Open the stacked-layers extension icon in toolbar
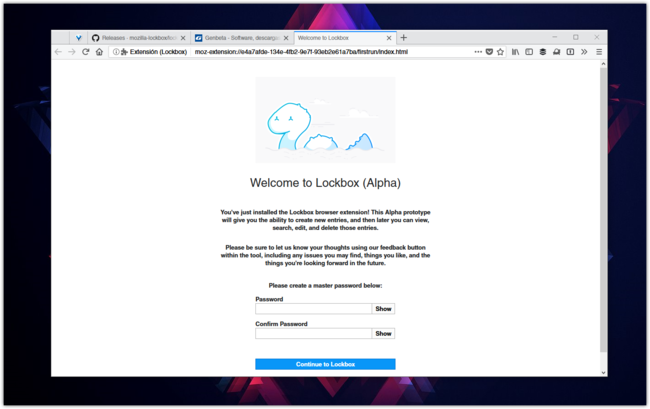 point(543,52)
